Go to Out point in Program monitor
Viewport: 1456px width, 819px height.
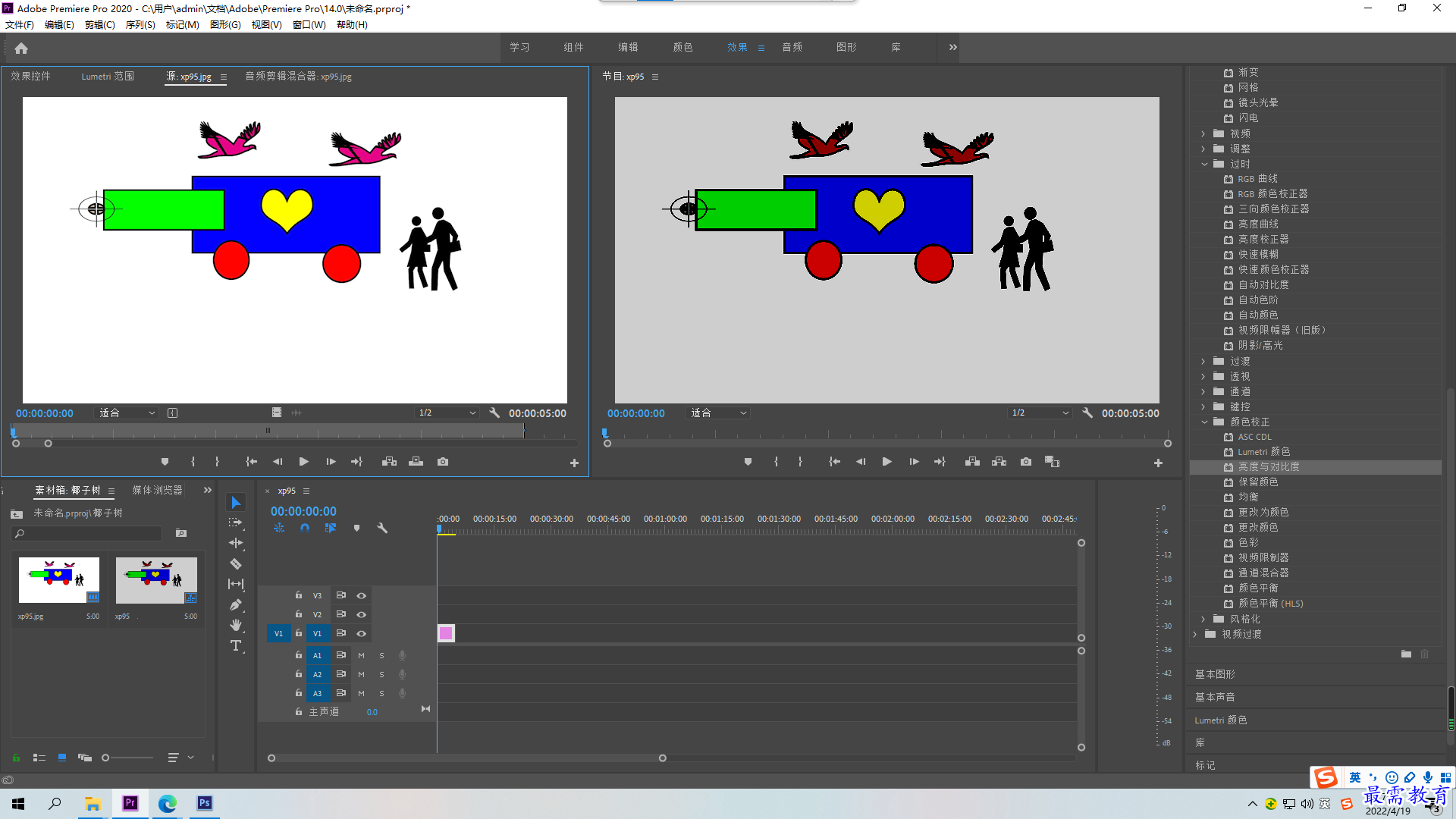tap(940, 462)
